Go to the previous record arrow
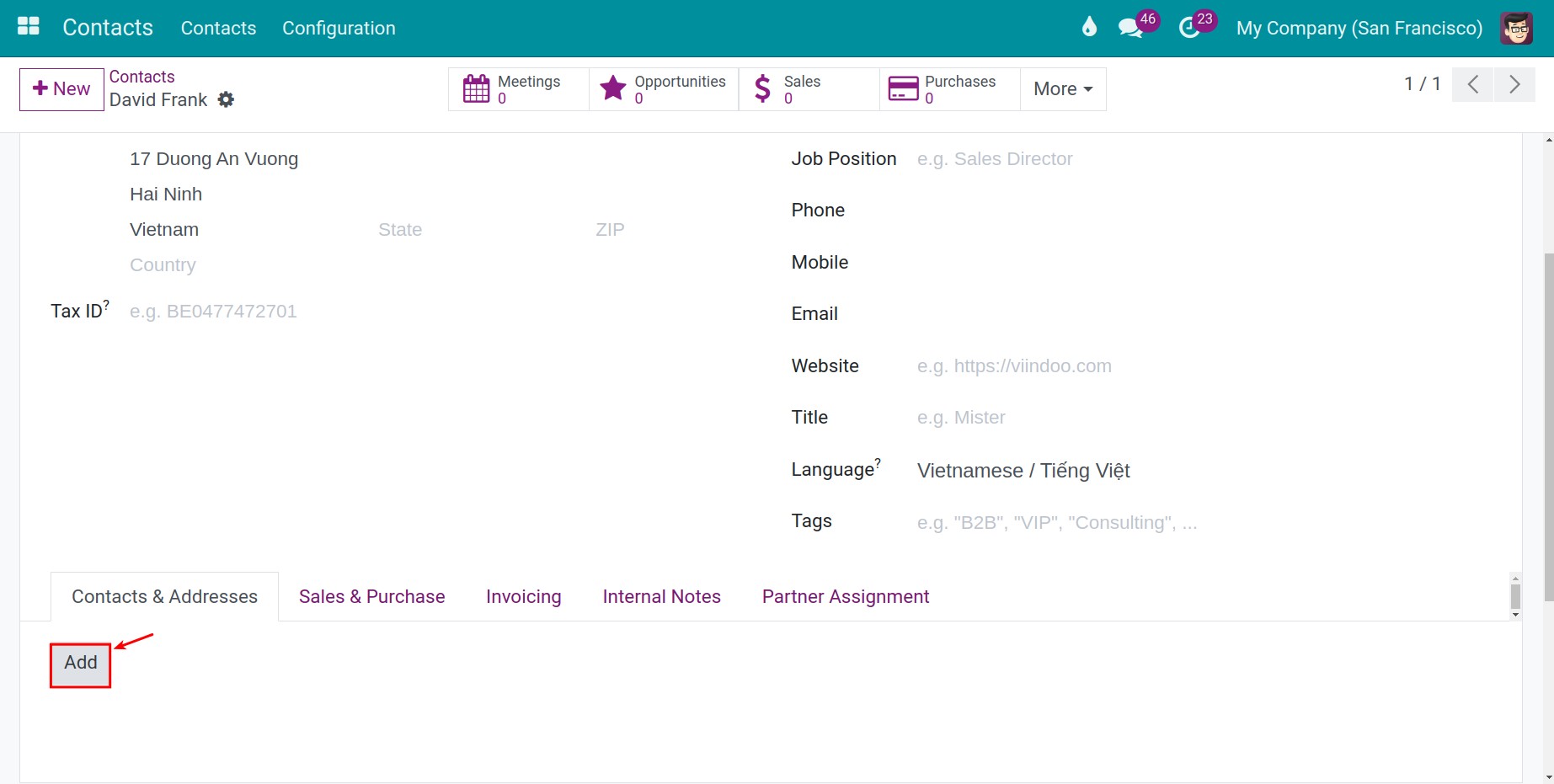This screenshot has height=784, width=1554. (1472, 84)
